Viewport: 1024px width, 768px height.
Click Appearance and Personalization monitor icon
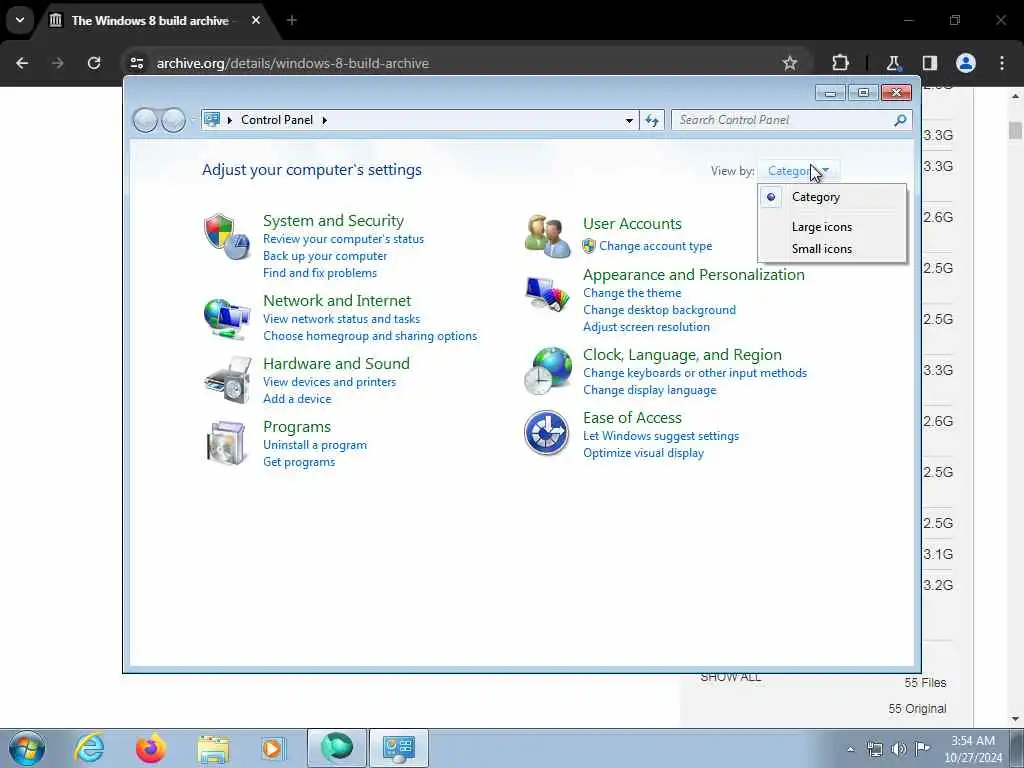pos(547,295)
